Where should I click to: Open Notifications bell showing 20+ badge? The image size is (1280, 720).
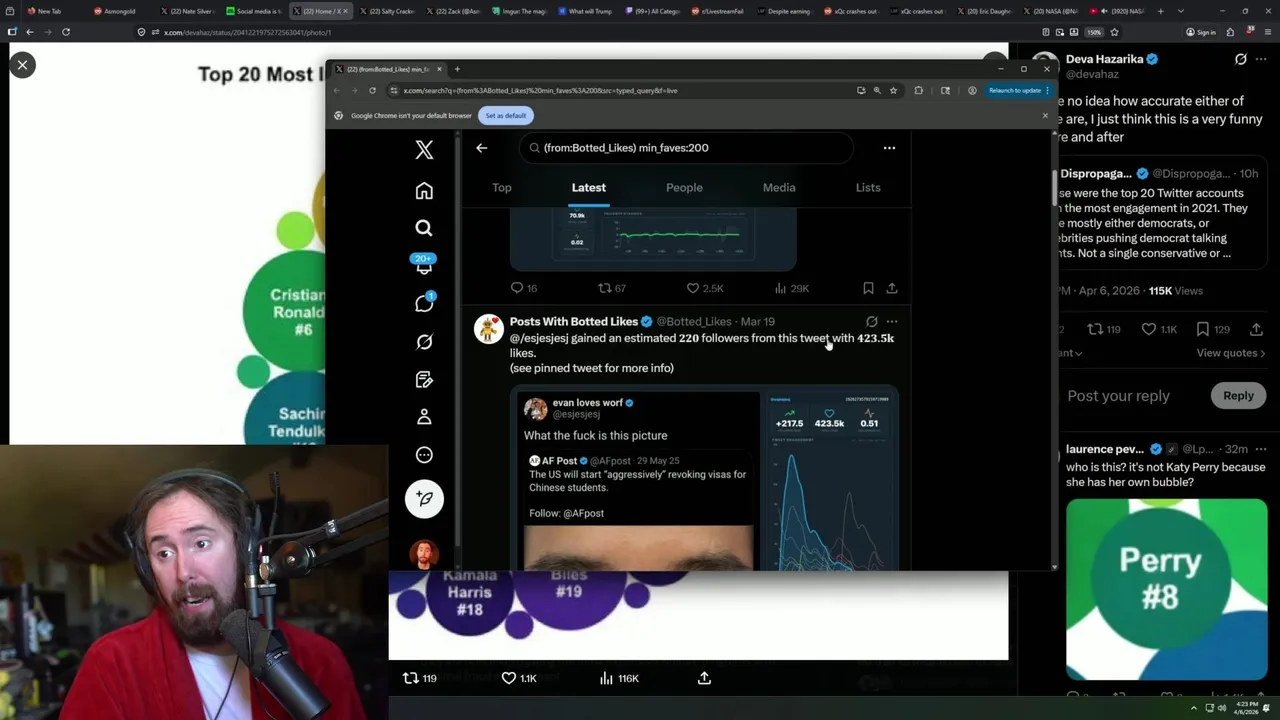coord(424,265)
